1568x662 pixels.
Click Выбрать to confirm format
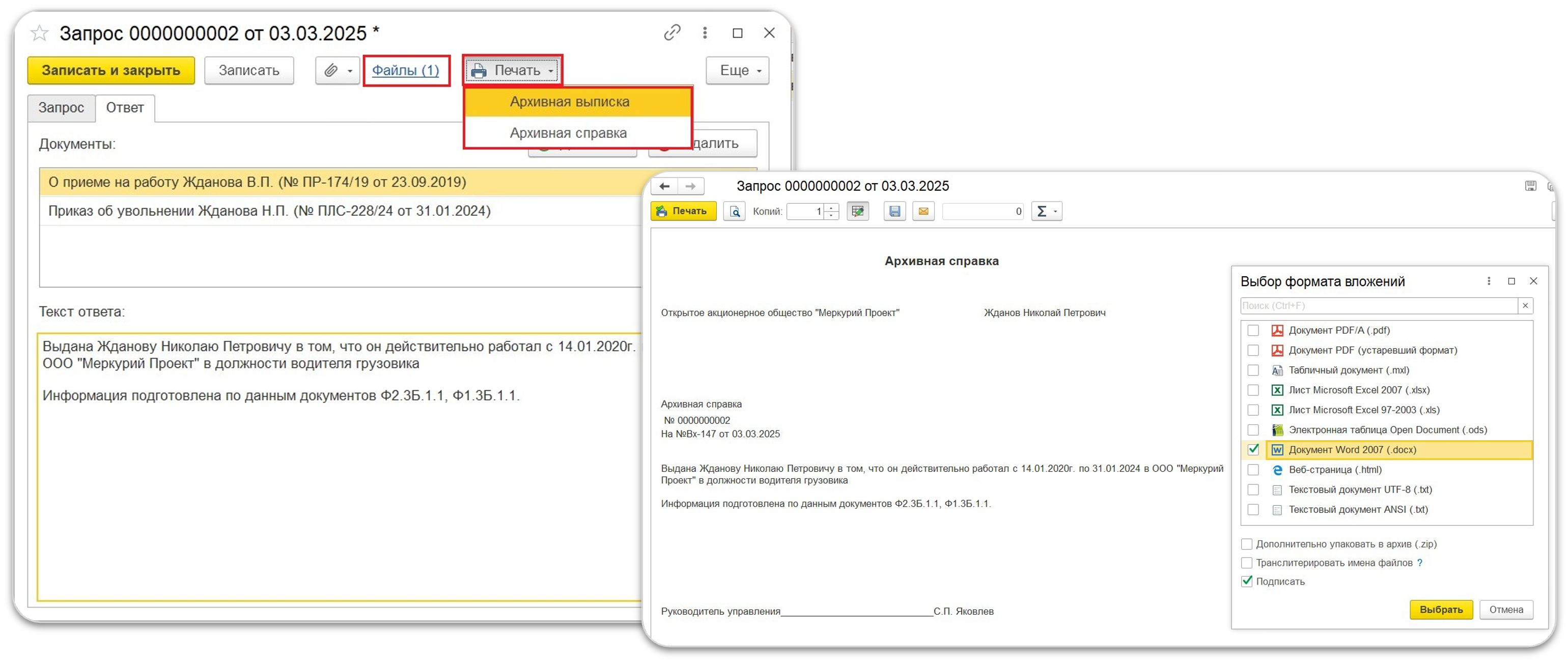coord(1441,609)
